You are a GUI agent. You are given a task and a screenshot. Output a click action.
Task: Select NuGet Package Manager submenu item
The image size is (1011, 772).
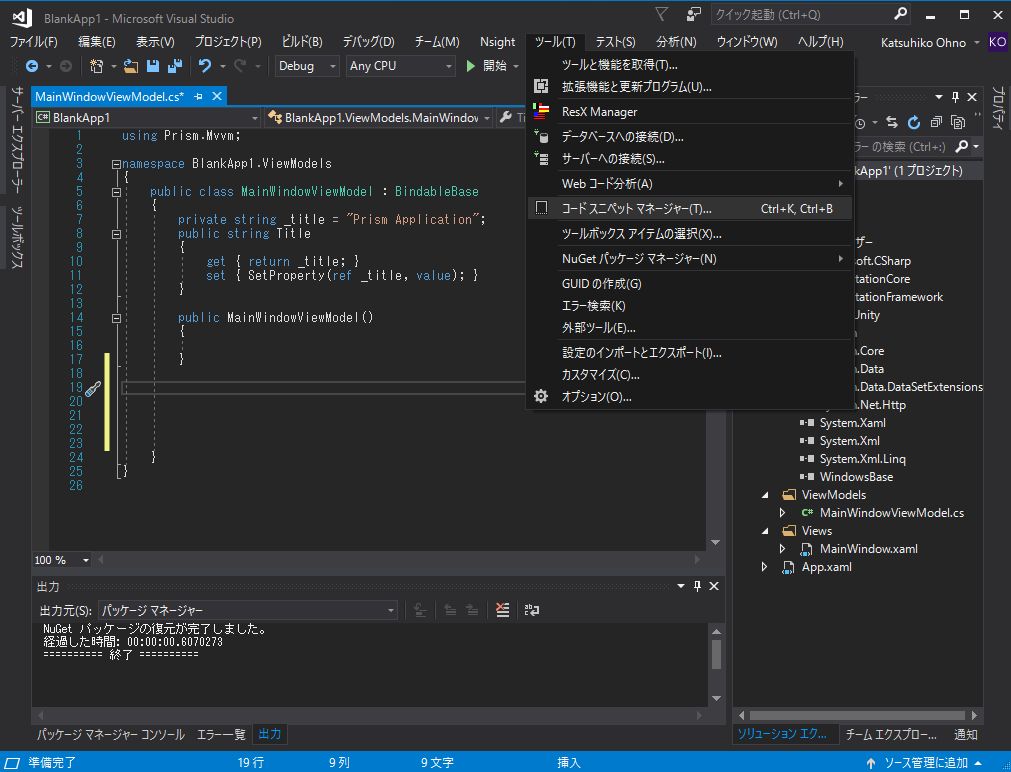[690, 259]
